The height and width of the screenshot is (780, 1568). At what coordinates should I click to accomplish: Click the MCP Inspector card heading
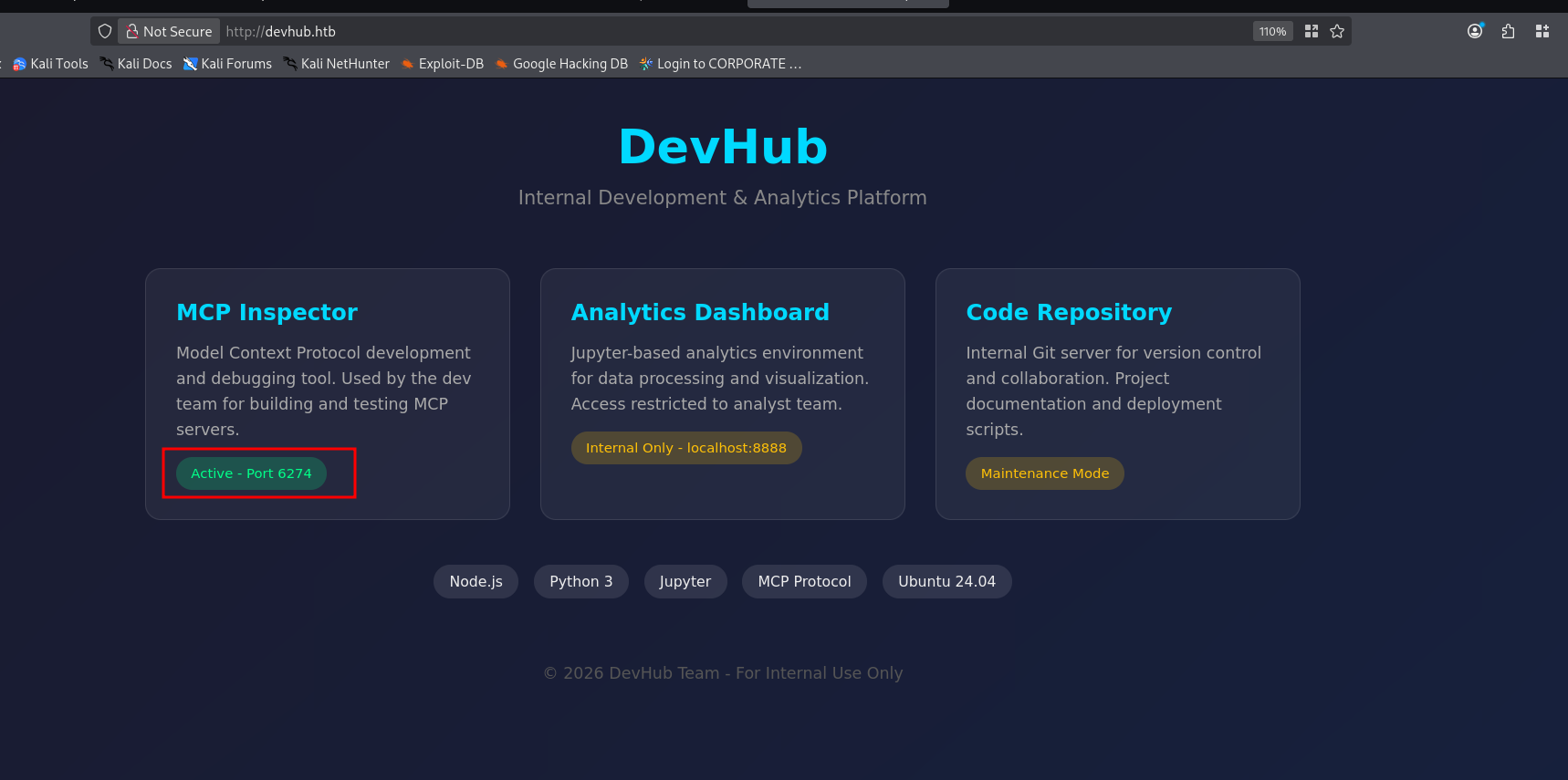(267, 312)
